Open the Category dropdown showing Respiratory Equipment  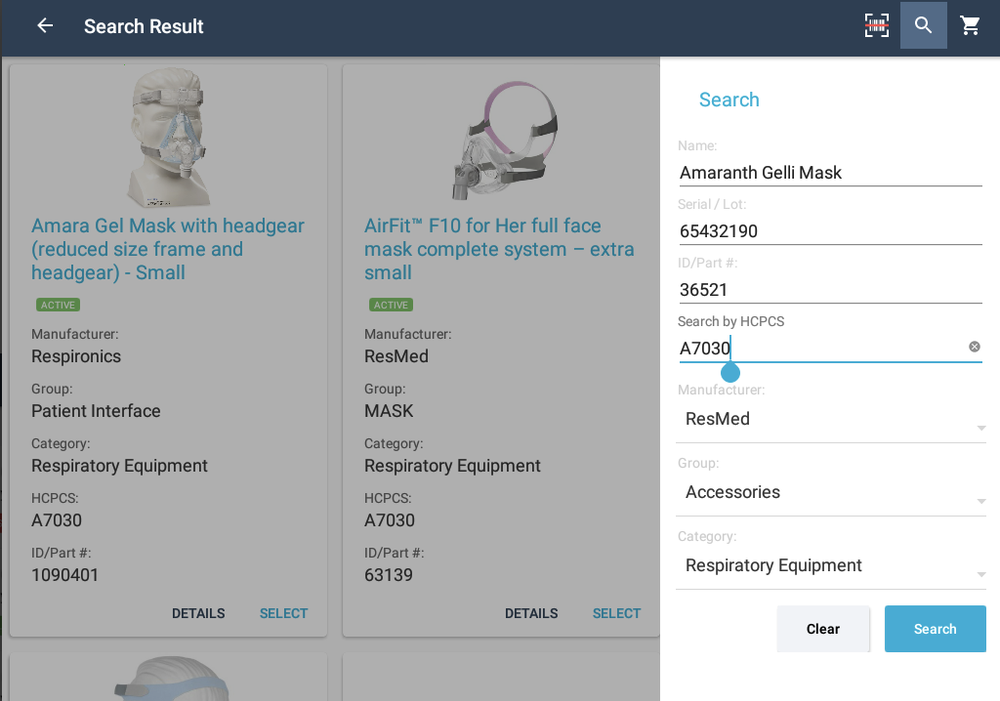tap(831, 565)
